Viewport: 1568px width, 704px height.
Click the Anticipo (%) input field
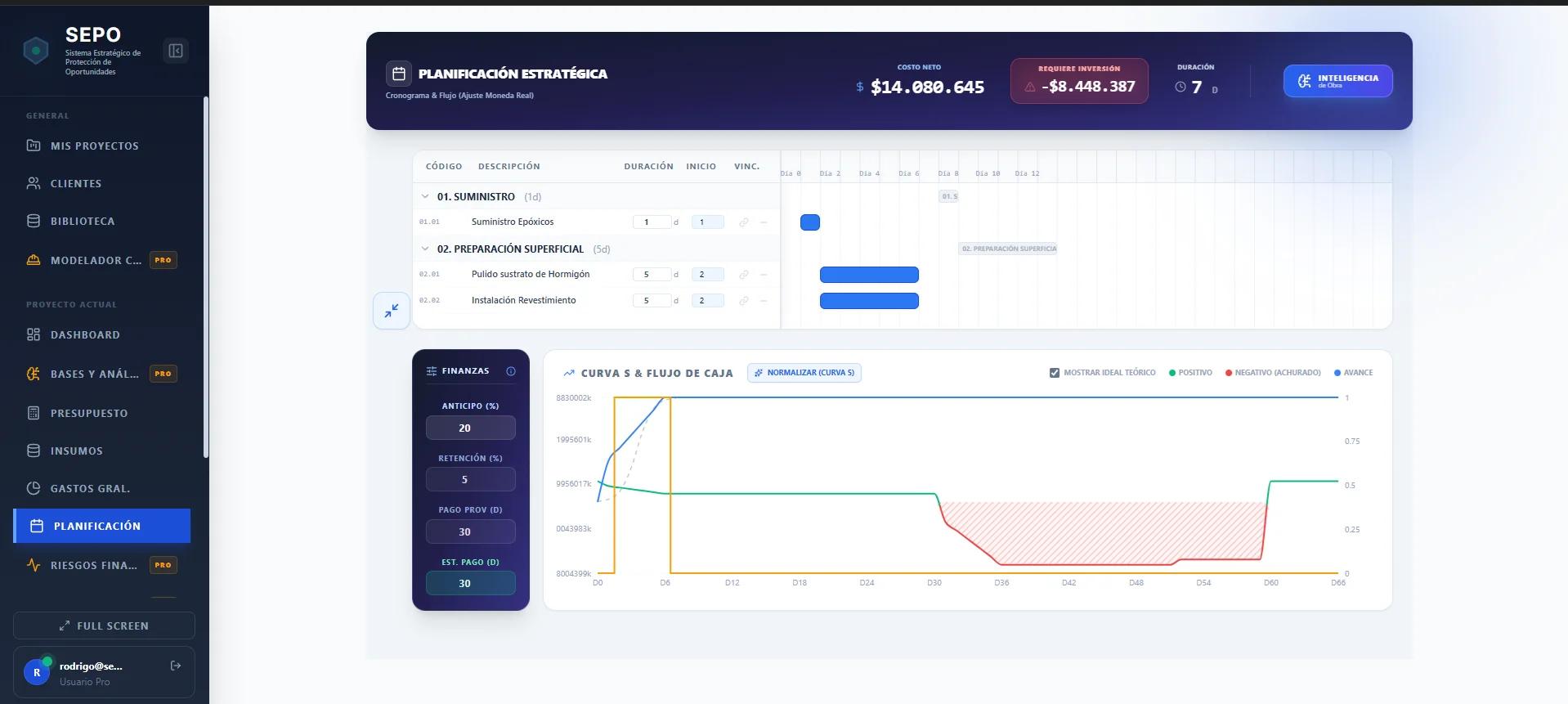pos(470,428)
